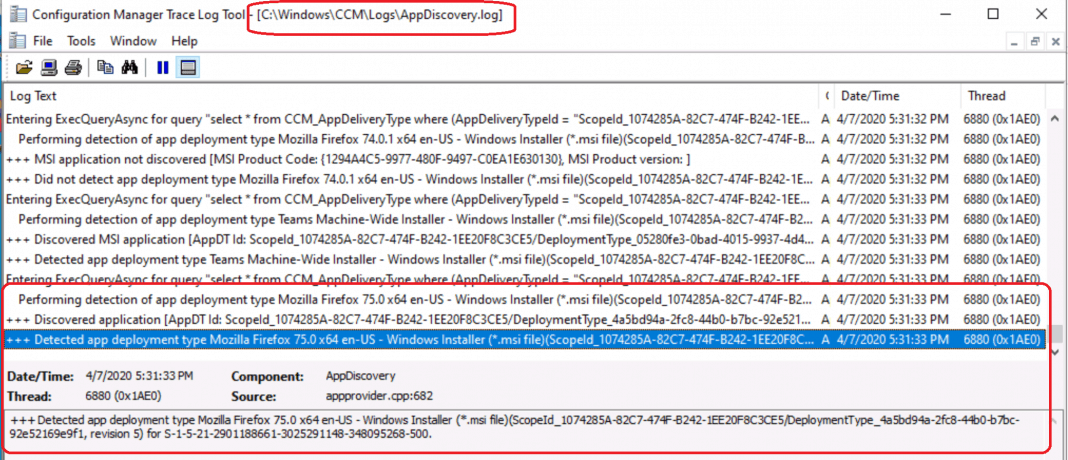
Task: Click the Open log file folder icon
Action: point(24,68)
